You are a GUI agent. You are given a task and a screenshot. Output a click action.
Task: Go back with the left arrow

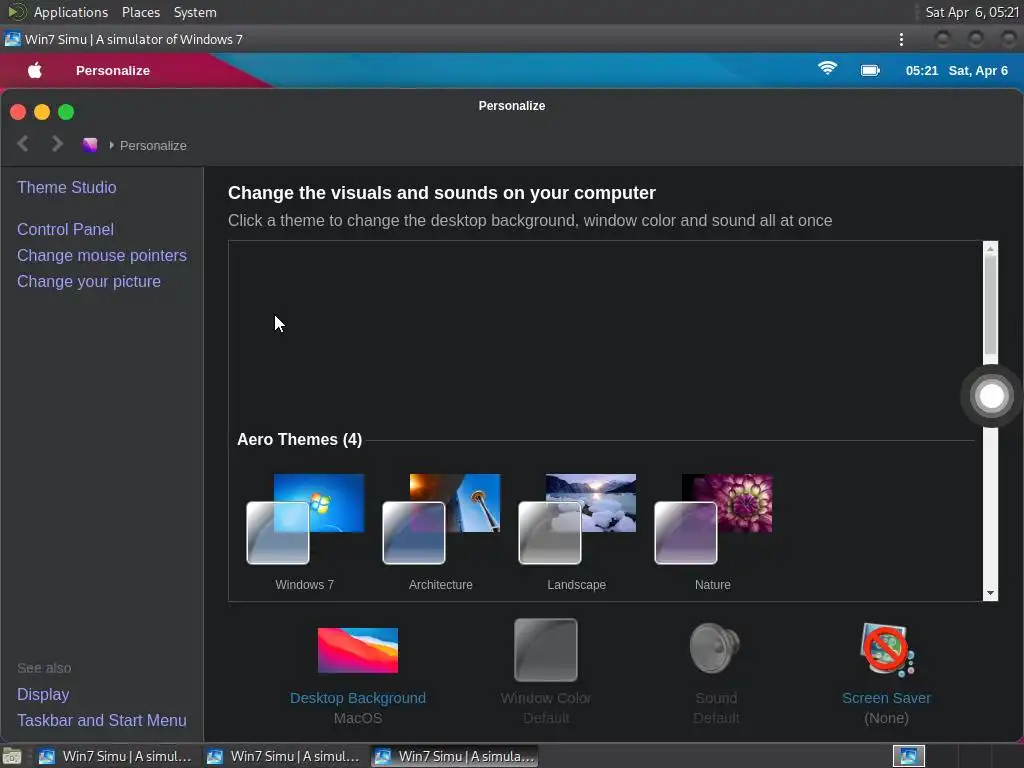click(23, 144)
